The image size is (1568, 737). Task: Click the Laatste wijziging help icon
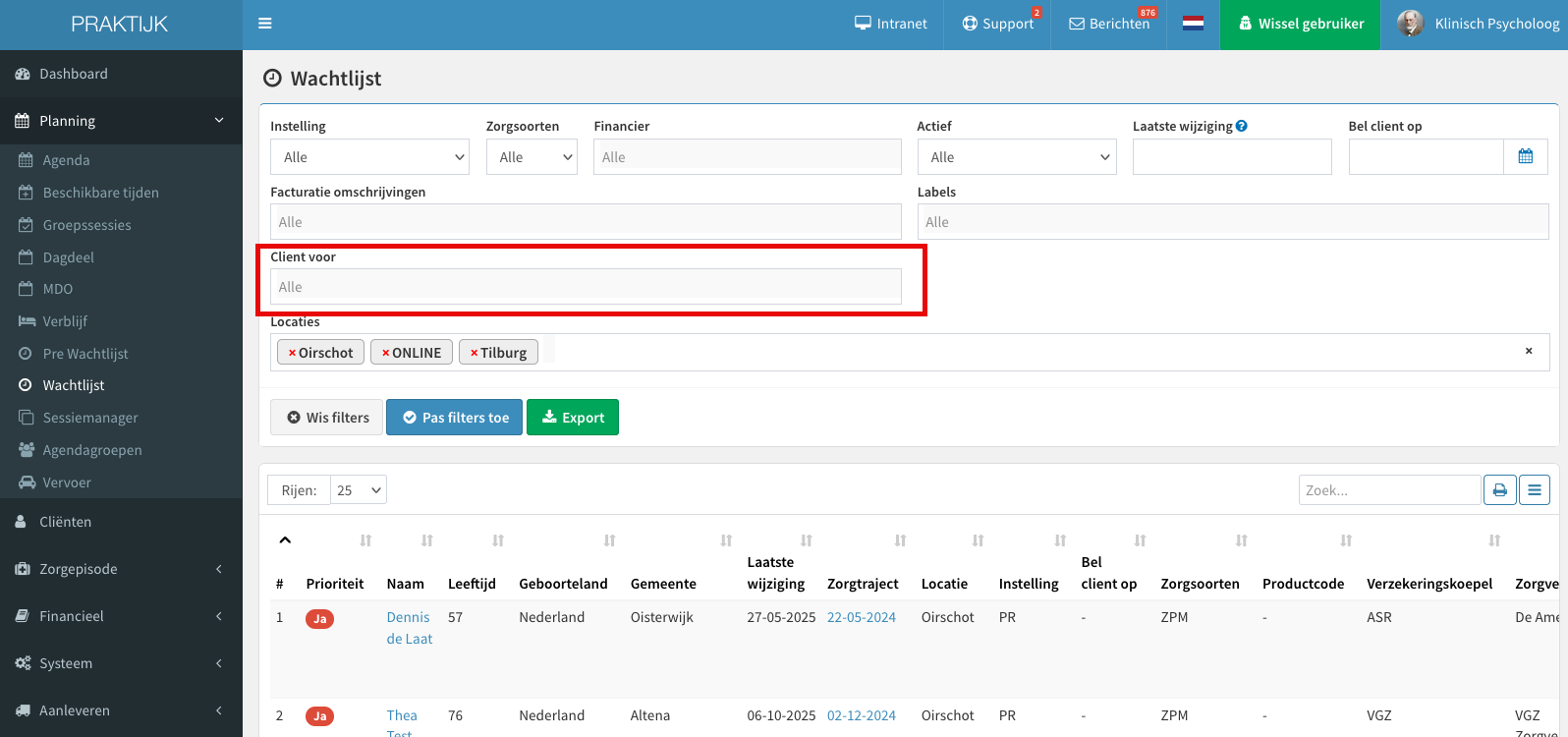point(1242,126)
